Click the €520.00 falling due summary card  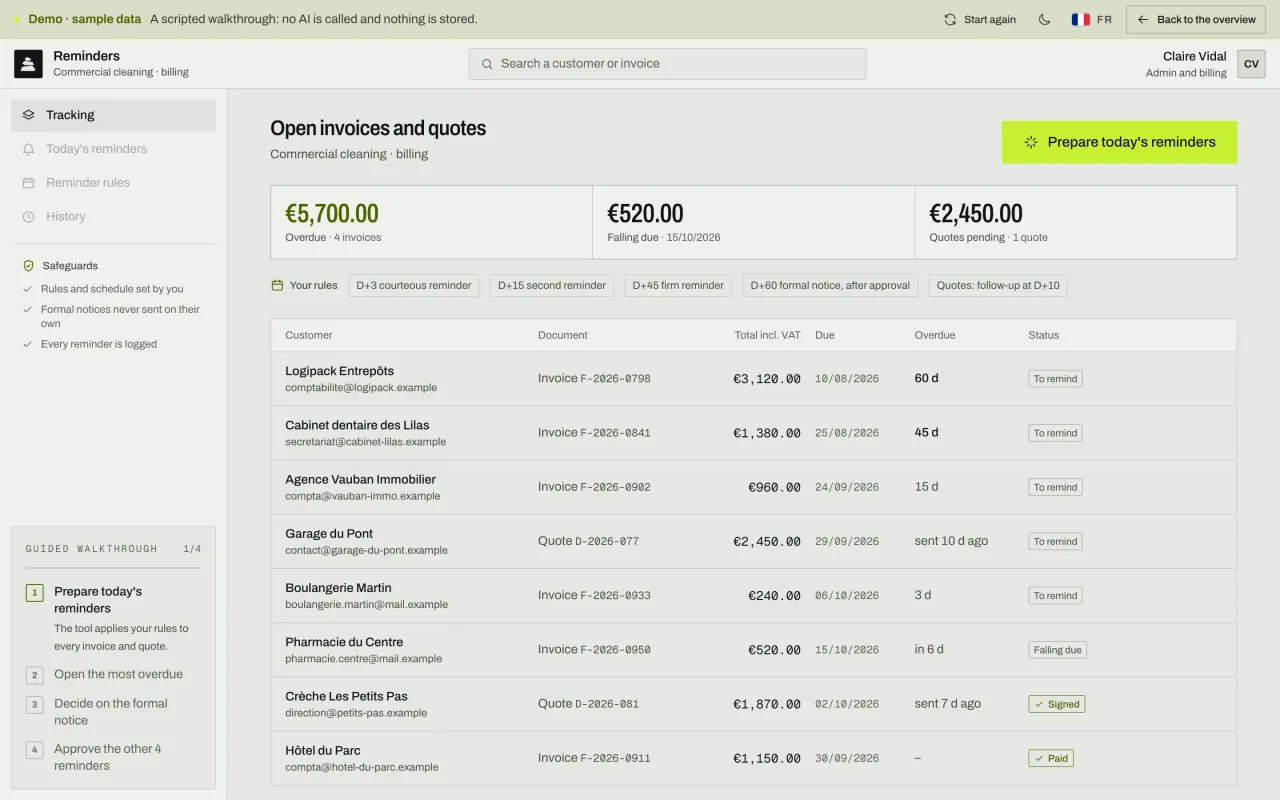[x=753, y=222]
